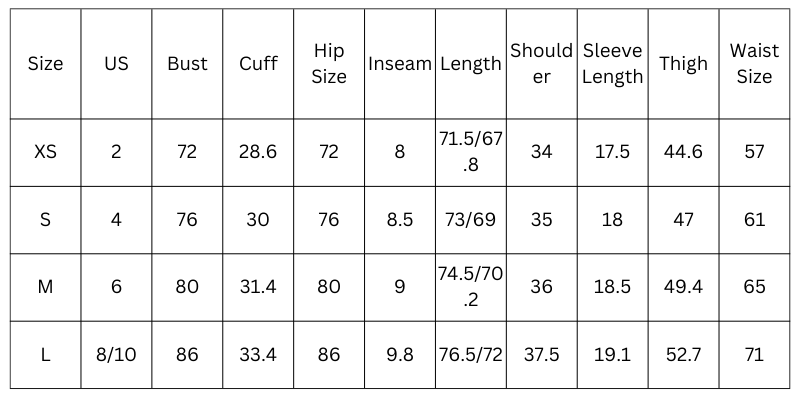This screenshot has width=800, height=400.
Task: Click the Hip Size column header
Action: tap(329, 64)
